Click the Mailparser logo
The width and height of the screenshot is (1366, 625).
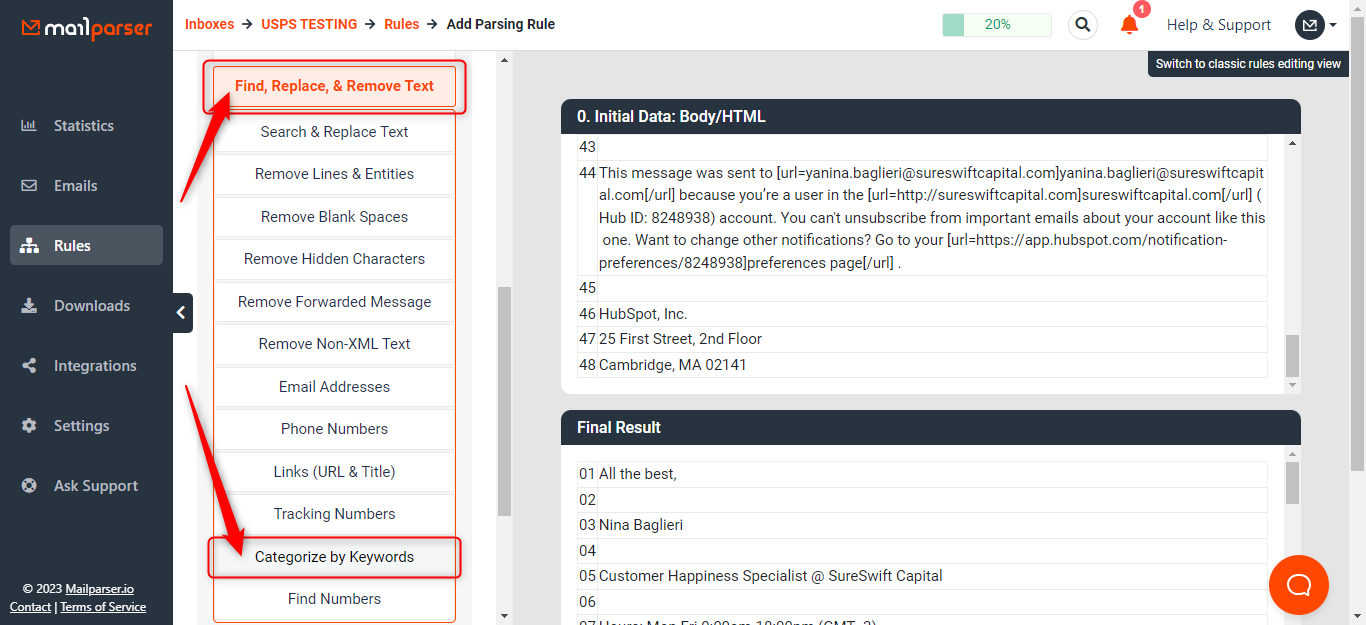pyautogui.click(x=87, y=28)
